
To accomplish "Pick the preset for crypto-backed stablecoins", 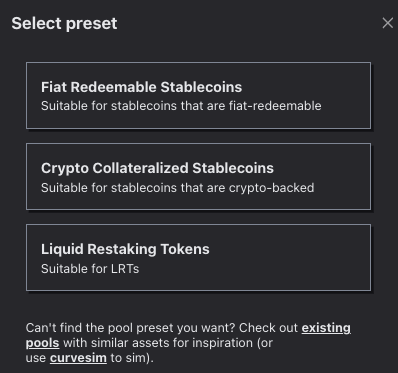I will (x=198, y=176).
